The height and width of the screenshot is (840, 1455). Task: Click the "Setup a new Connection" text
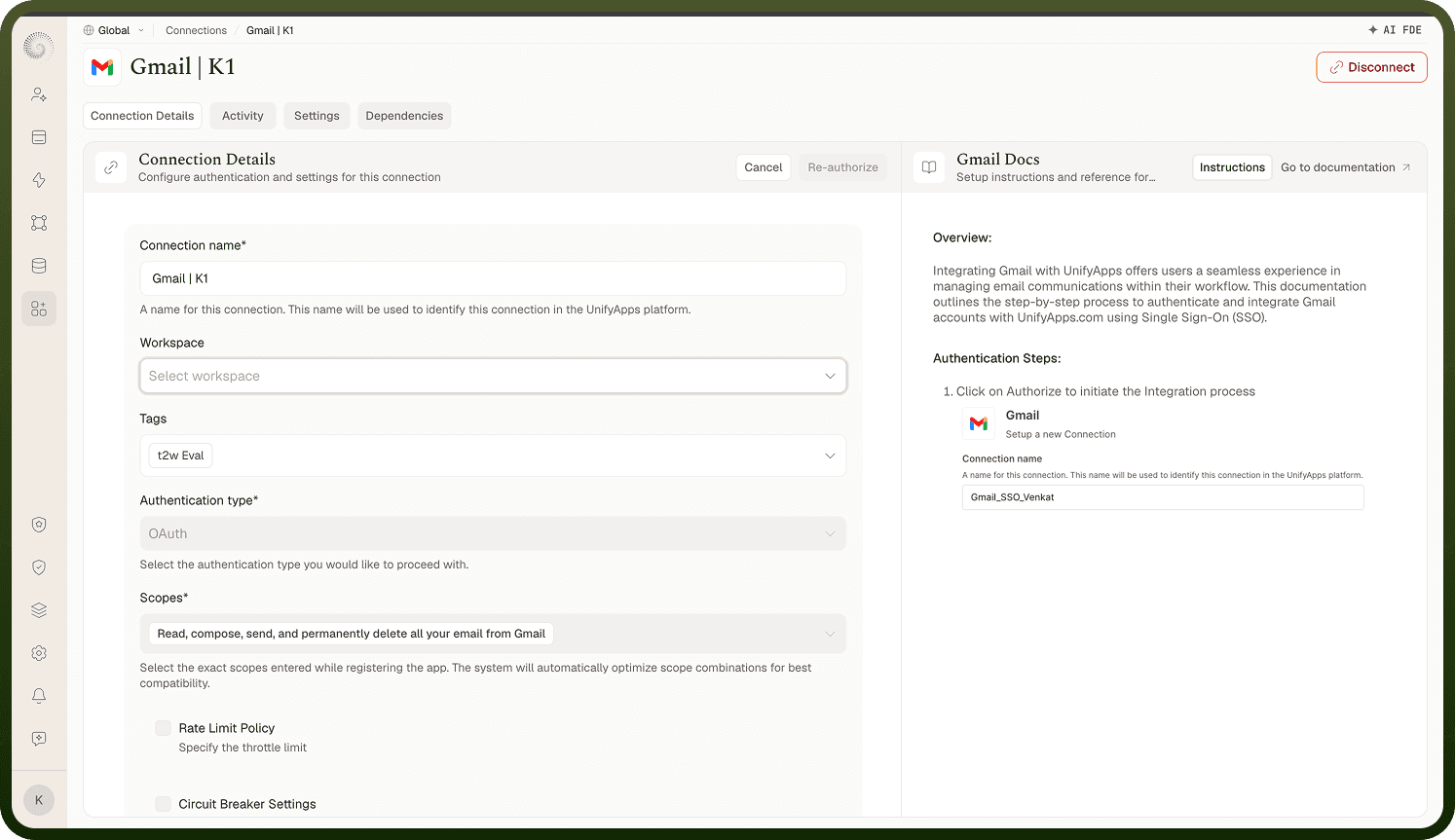[x=1061, y=434]
